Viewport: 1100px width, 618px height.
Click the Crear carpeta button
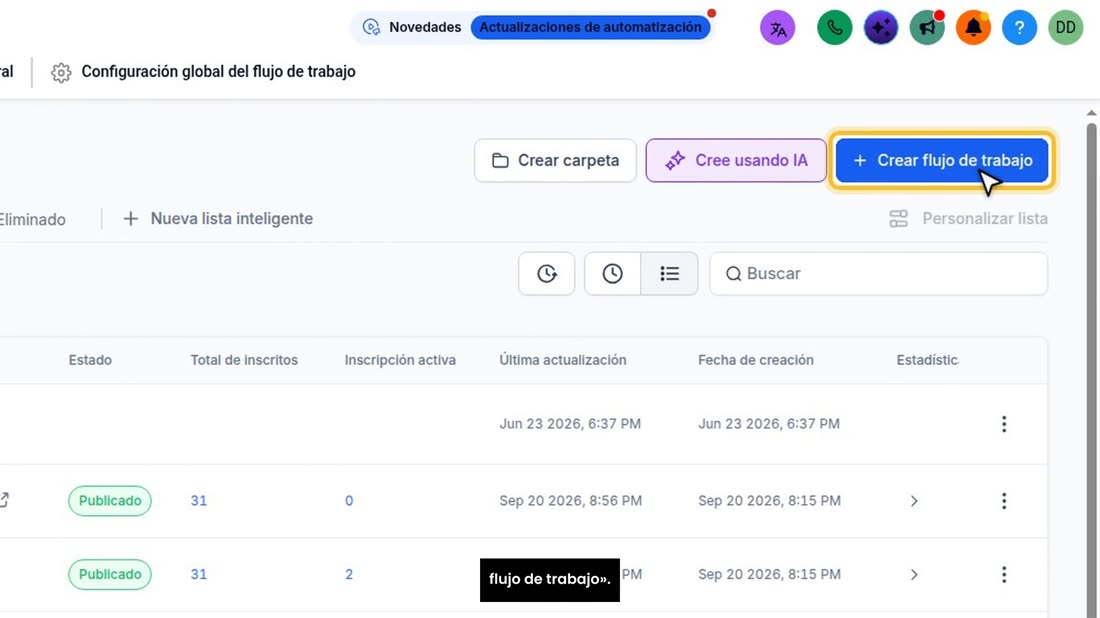555,161
